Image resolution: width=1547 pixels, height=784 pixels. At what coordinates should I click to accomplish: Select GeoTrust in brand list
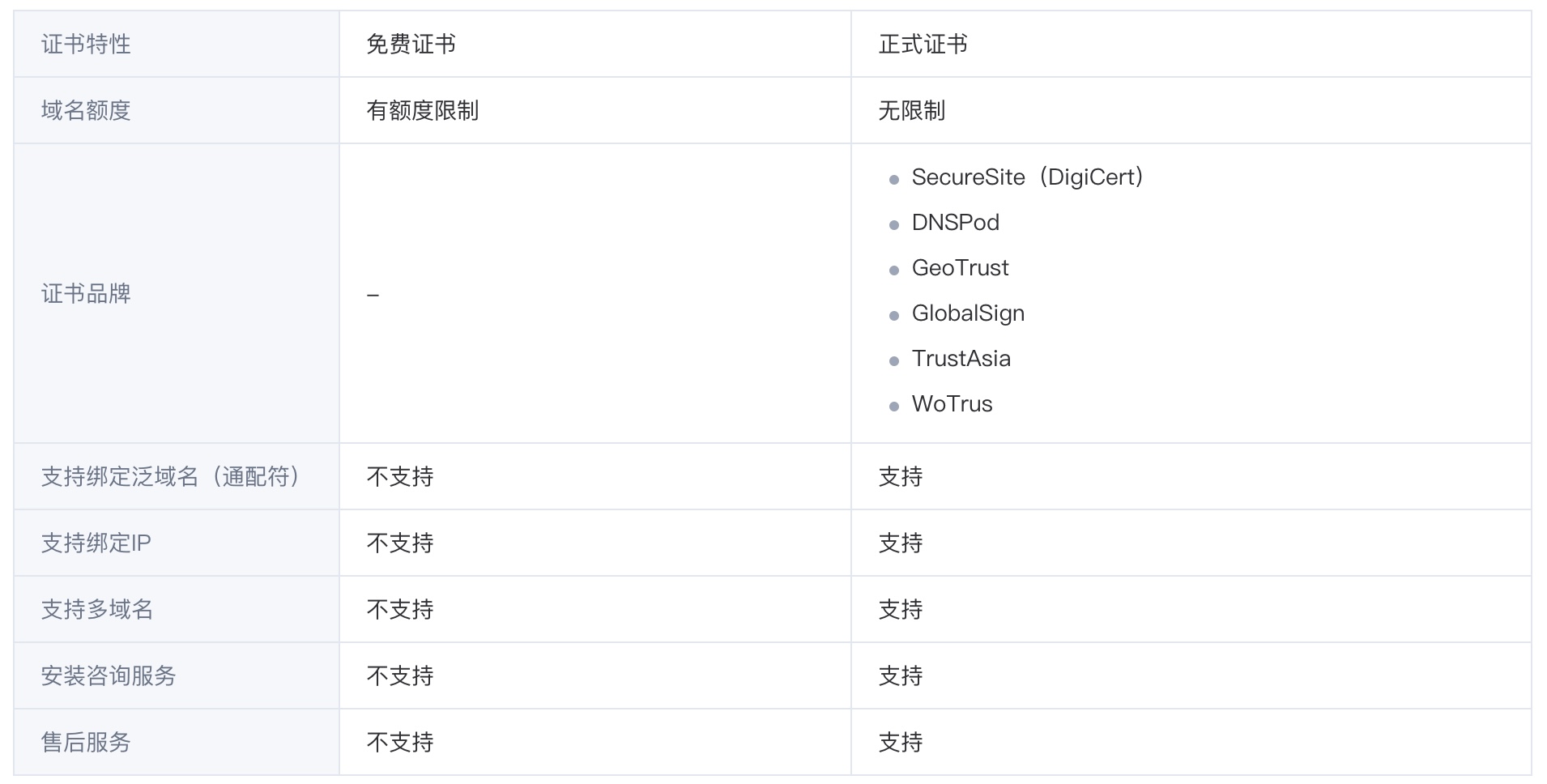tap(960, 268)
